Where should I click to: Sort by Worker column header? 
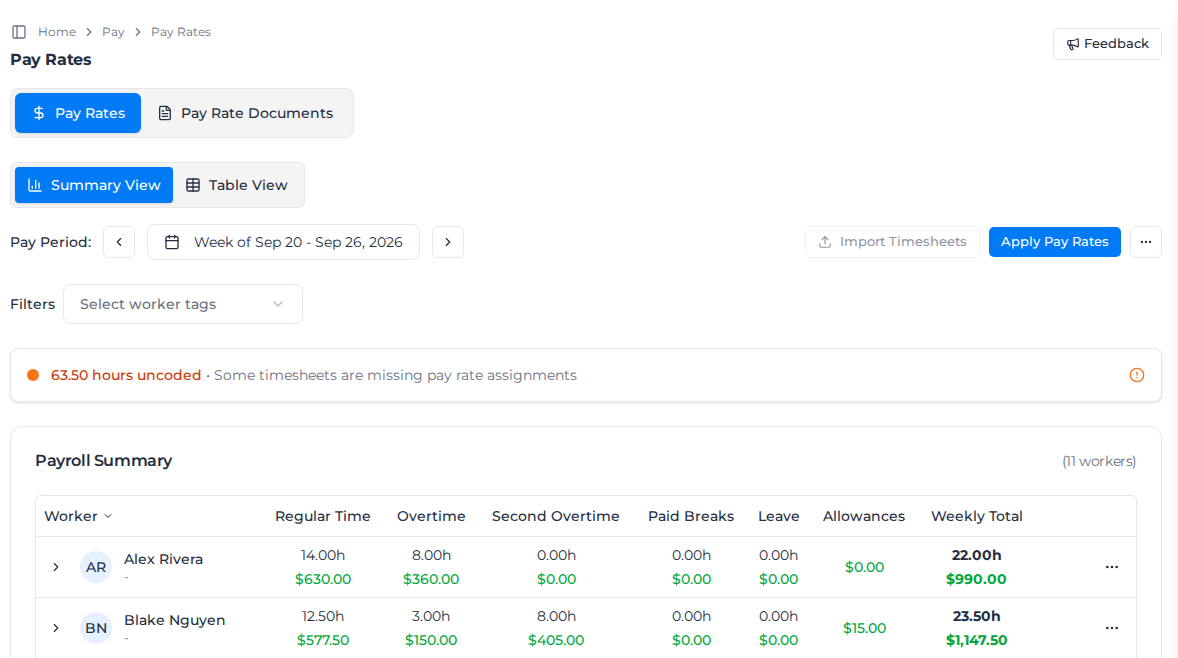[78, 516]
